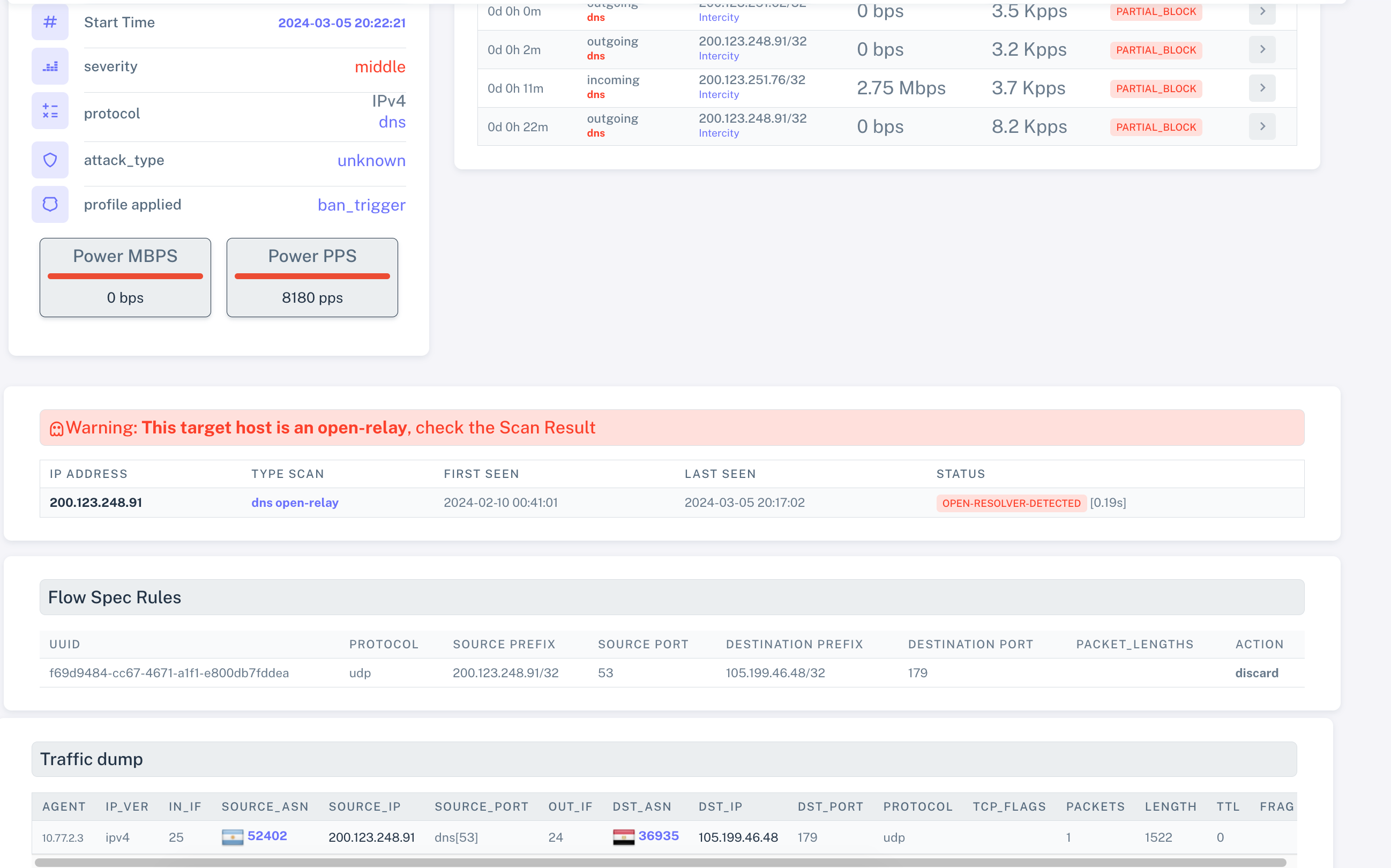Expand the 0d 0h 22m outgoing attack row
Viewport: 1391px width, 868px height.
pos(1262,127)
